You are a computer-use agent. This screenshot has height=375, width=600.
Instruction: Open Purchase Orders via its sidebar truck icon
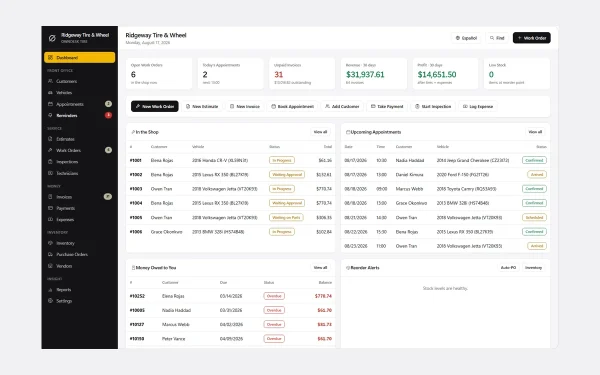(50, 254)
